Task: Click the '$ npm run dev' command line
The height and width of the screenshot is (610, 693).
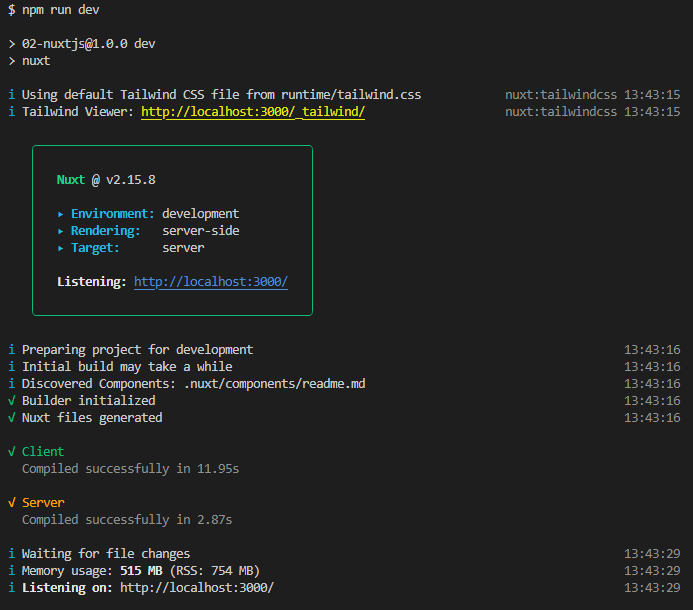Action: tap(53, 10)
